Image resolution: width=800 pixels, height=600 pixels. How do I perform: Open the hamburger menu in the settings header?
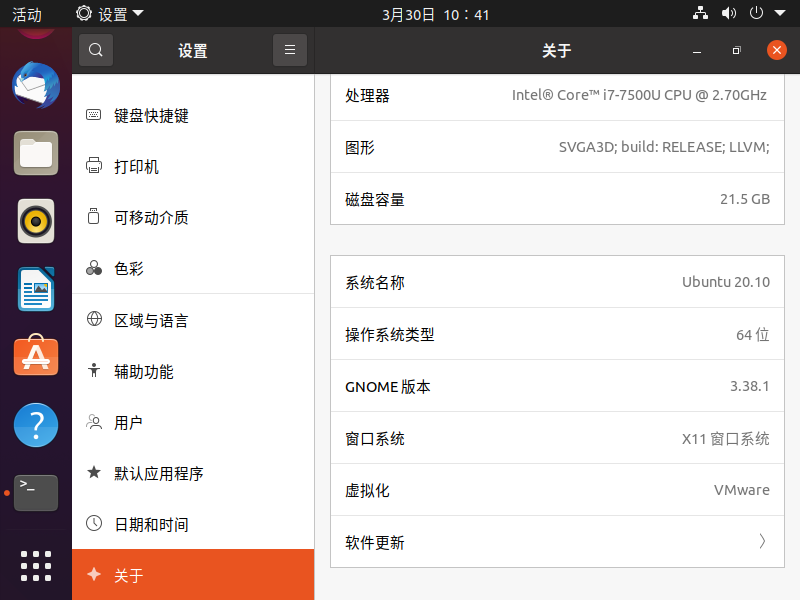tap(290, 50)
